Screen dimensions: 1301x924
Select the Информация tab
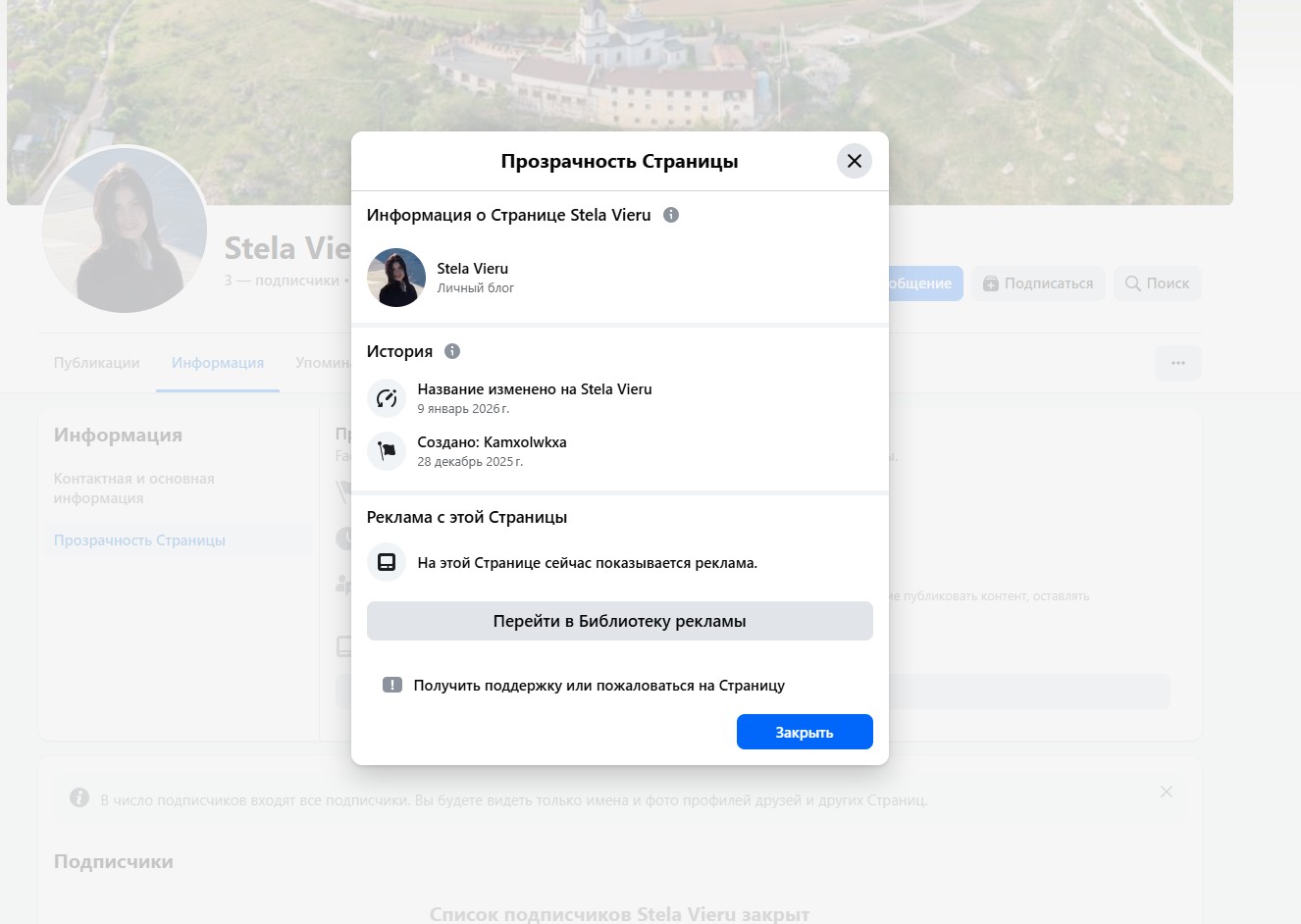pyautogui.click(x=217, y=363)
